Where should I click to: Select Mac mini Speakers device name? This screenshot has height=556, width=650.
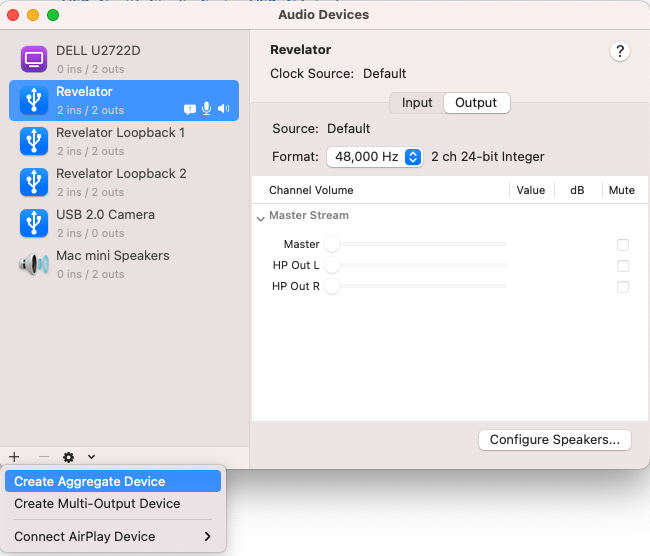click(x=113, y=256)
